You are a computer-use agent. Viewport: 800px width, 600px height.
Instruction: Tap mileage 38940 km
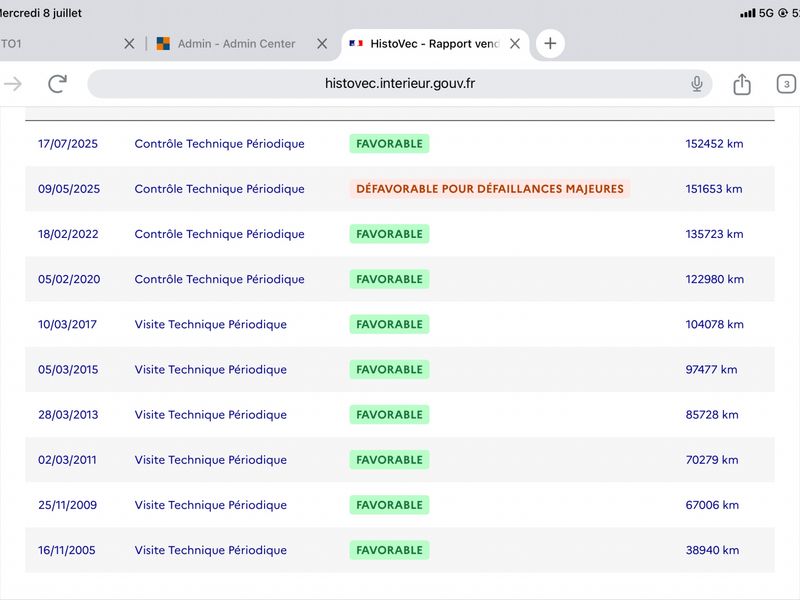(x=712, y=550)
